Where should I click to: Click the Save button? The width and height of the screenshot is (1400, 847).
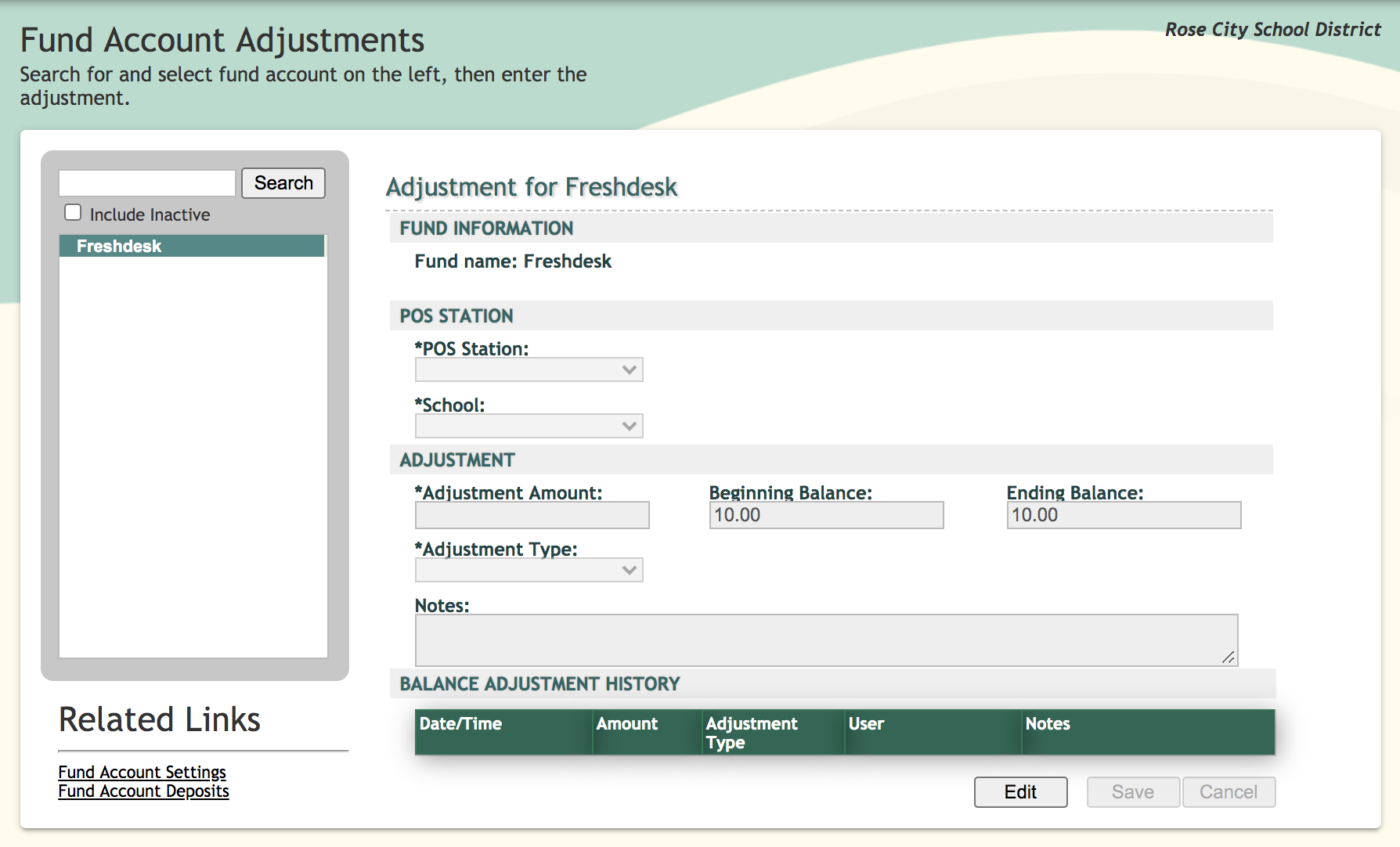coord(1133,792)
